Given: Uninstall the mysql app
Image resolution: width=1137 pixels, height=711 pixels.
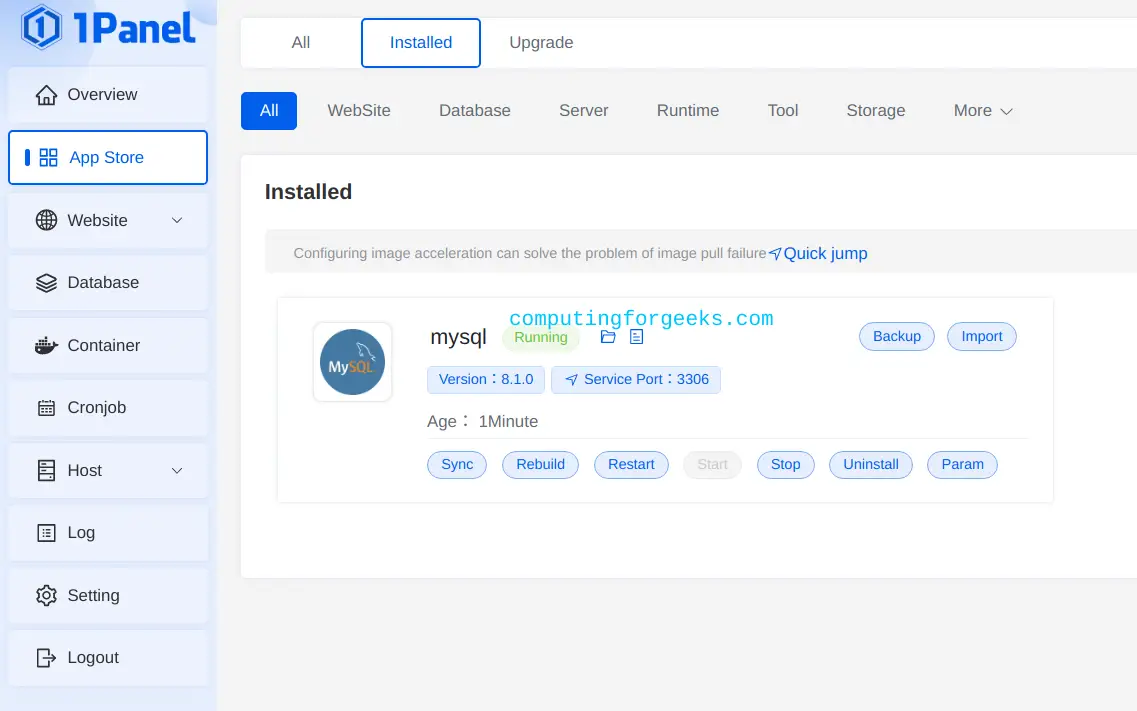Looking at the screenshot, I should tap(871, 465).
